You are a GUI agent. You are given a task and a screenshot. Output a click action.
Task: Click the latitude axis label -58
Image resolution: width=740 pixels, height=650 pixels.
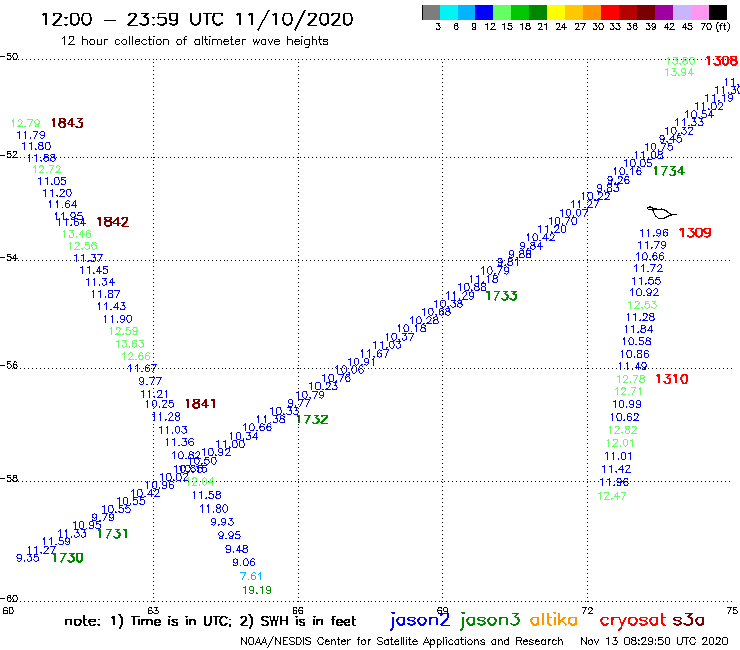tap(9, 479)
